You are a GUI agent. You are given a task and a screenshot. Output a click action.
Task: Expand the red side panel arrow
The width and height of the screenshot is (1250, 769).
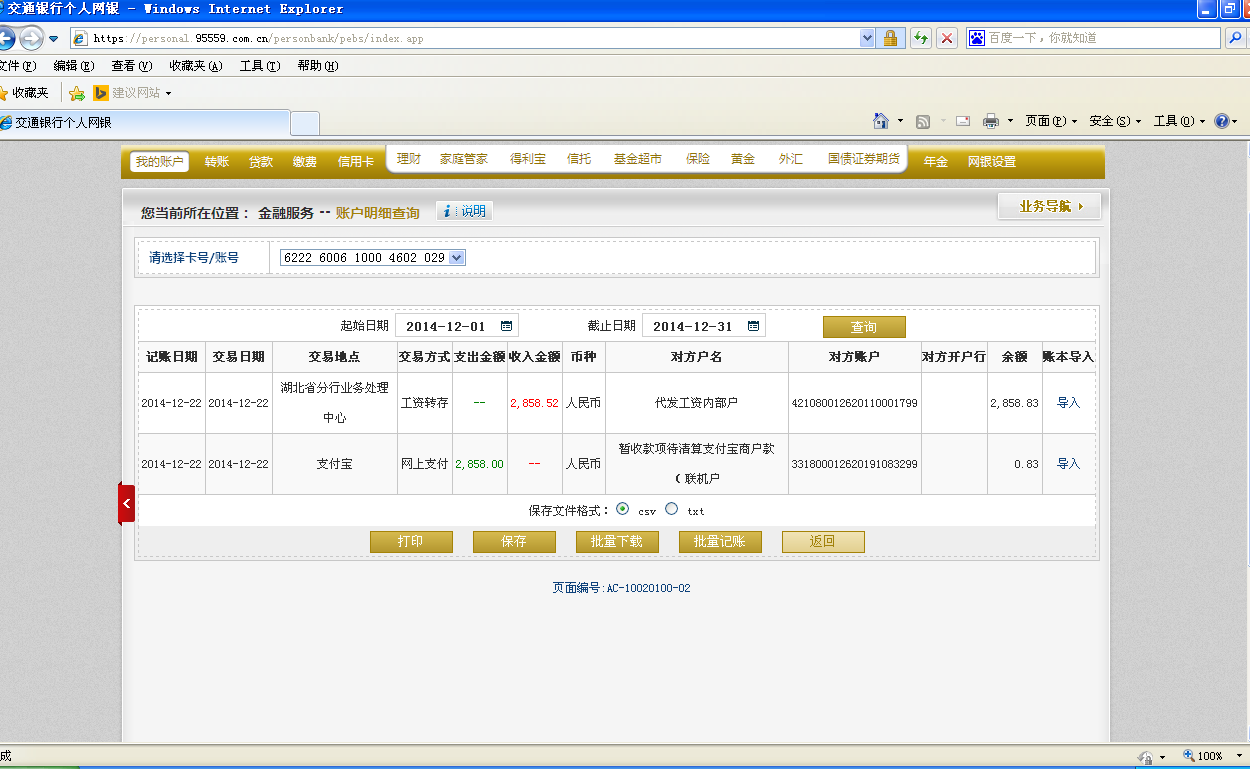click(x=126, y=504)
